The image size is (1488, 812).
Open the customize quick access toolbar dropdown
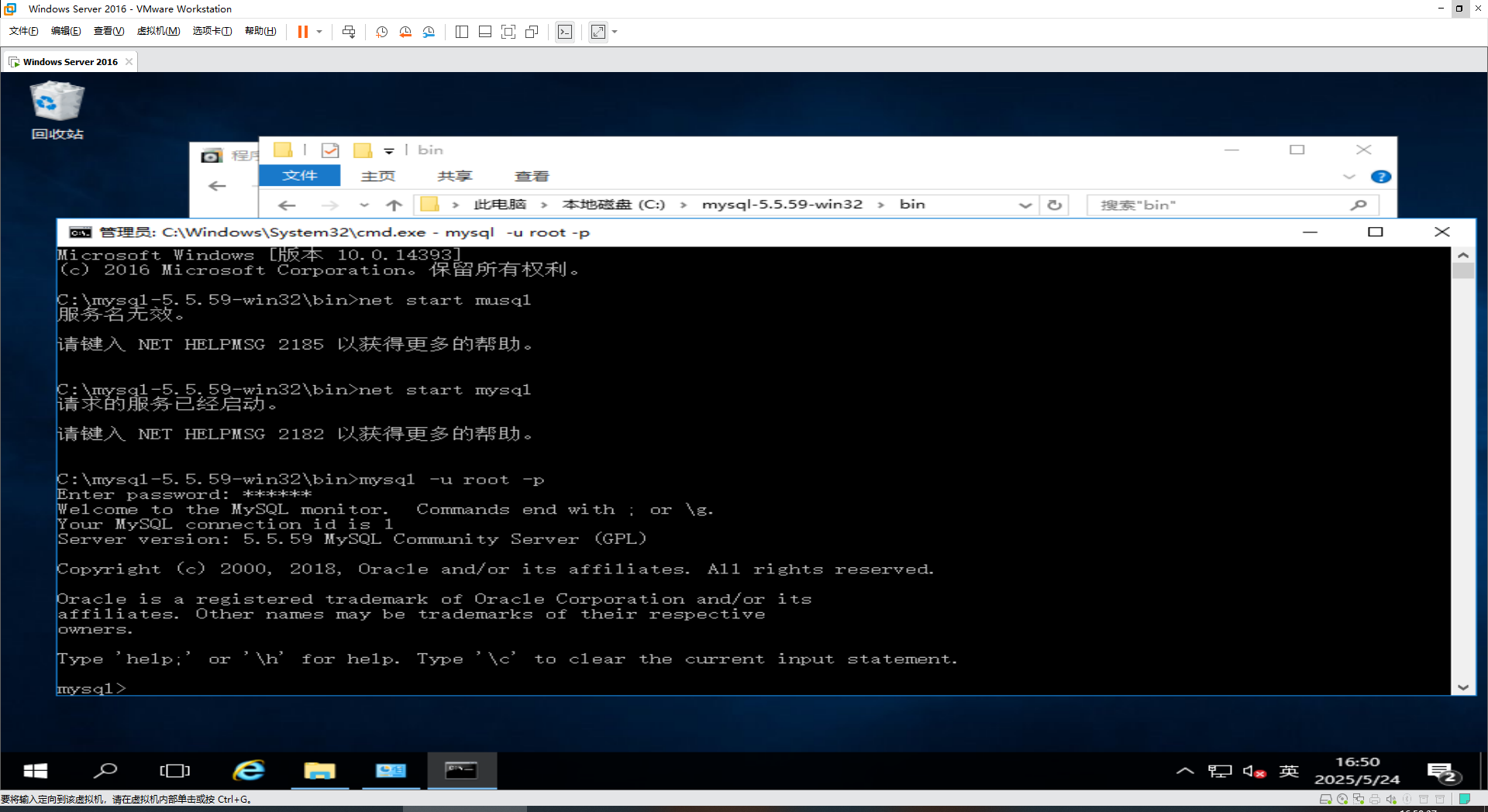pos(389,151)
